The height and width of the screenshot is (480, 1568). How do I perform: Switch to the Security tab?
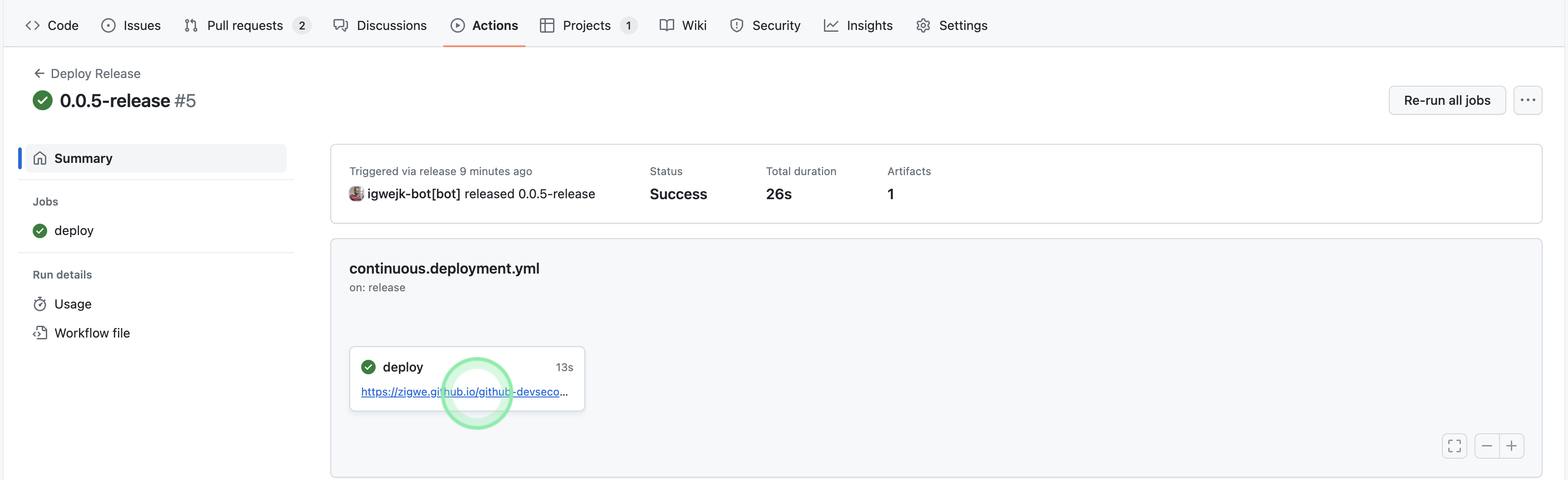click(x=765, y=25)
